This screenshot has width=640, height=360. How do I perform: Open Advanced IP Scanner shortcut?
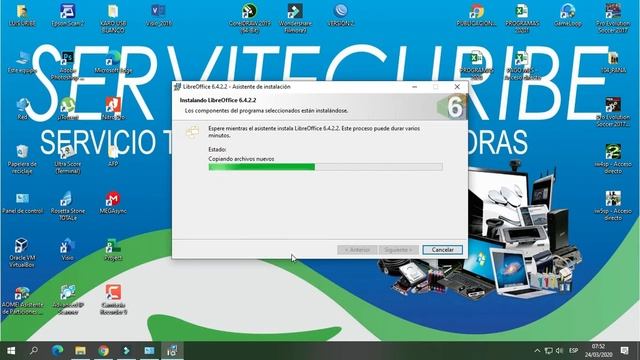67,300
